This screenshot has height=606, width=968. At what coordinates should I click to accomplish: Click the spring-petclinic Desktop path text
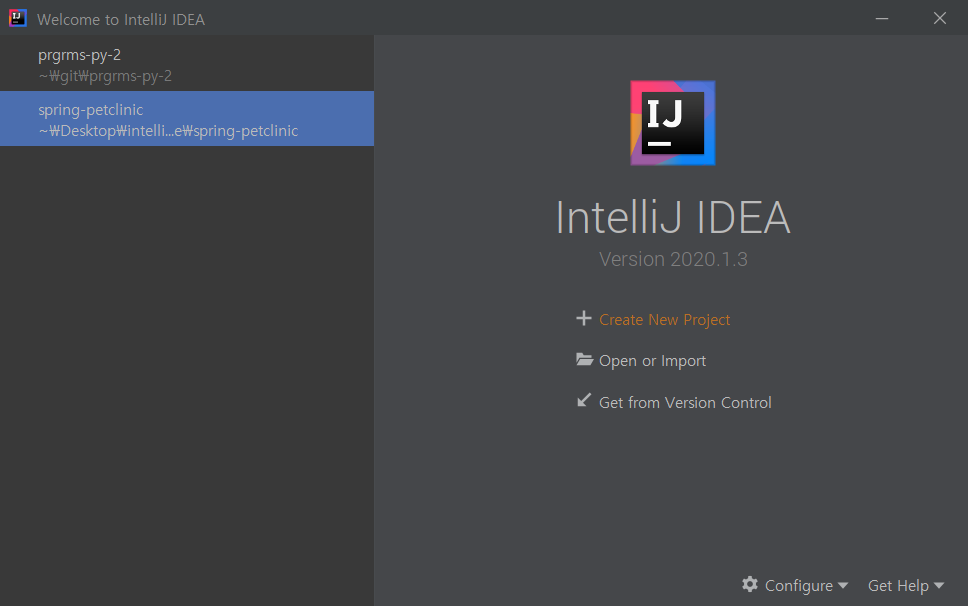tap(168, 131)
